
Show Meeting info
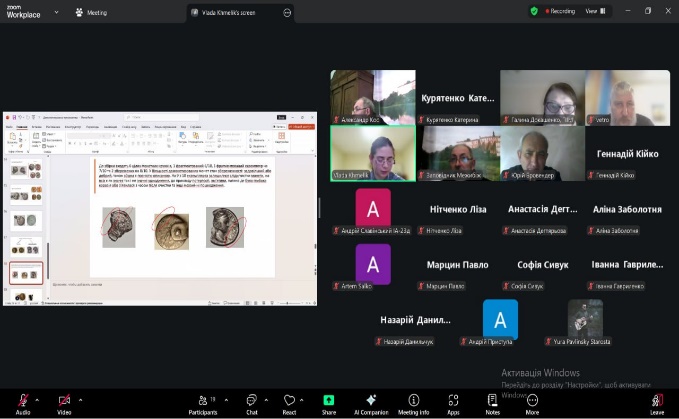(x=413, y=402)
